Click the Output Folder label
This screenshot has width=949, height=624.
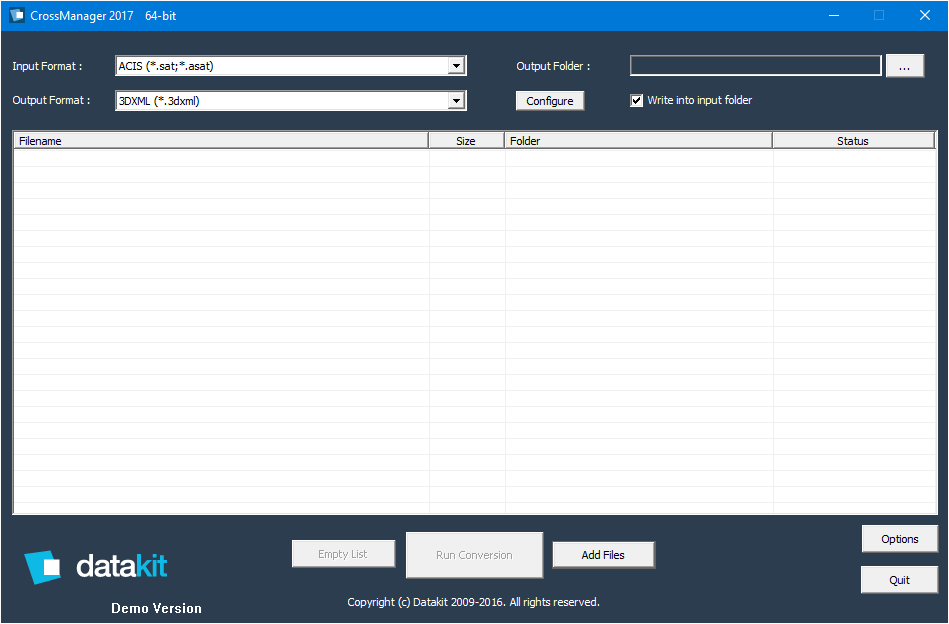pyautogui.click(x=553, y=66)
